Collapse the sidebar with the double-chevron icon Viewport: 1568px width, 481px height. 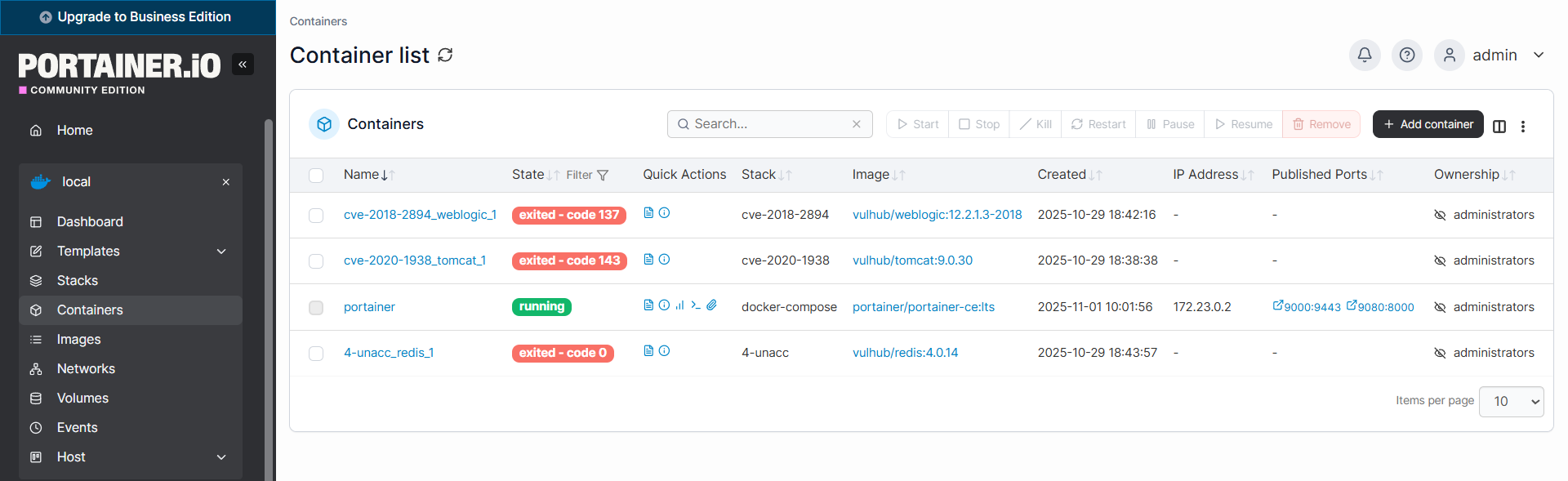[x=243, y=64]
